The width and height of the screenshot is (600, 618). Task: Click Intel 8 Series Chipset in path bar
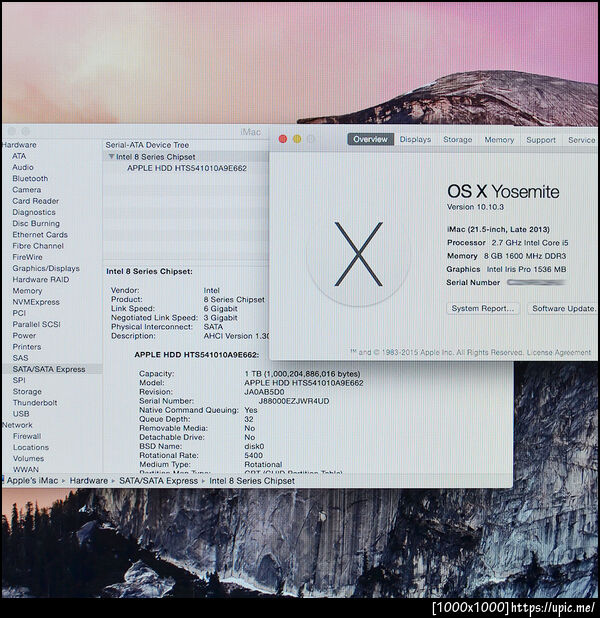[x=252, y=481]
